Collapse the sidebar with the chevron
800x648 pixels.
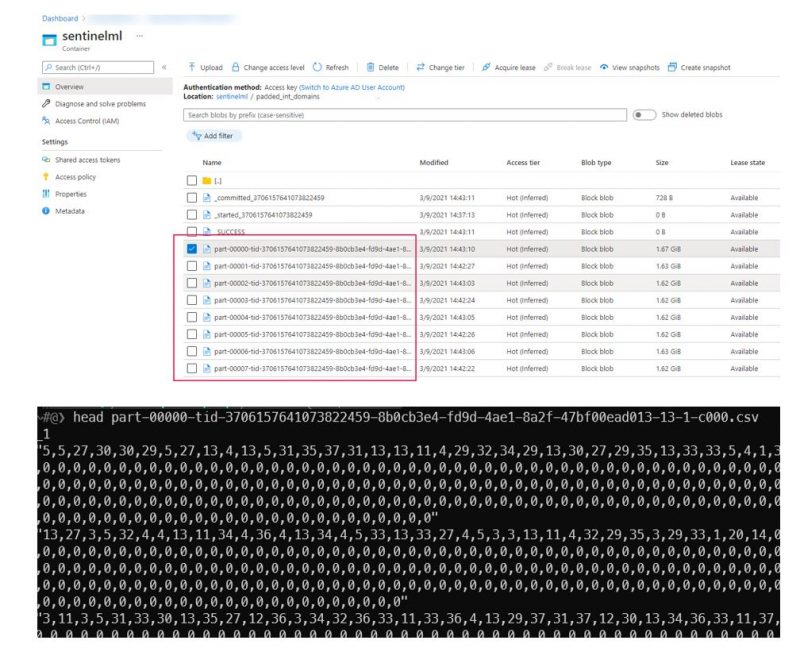pyautogui.click(x=164, y=67)
